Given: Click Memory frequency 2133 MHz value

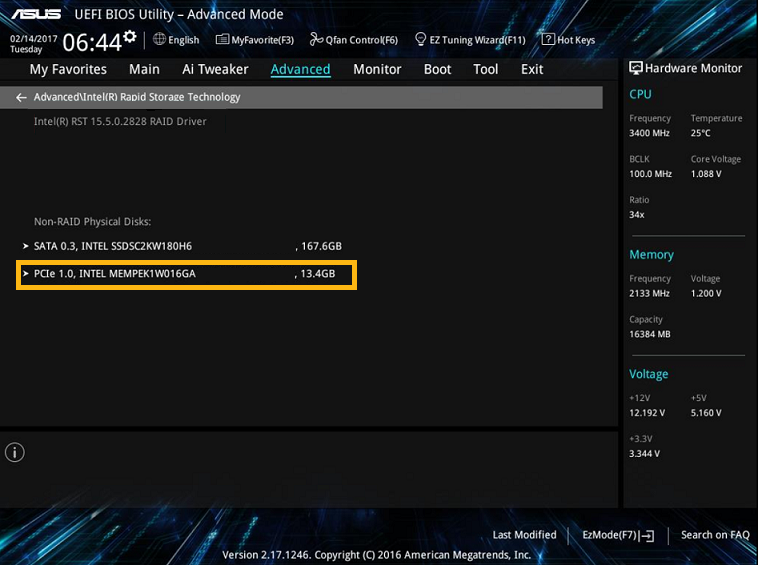Looking at the screenshot, I should pos(649,293).
